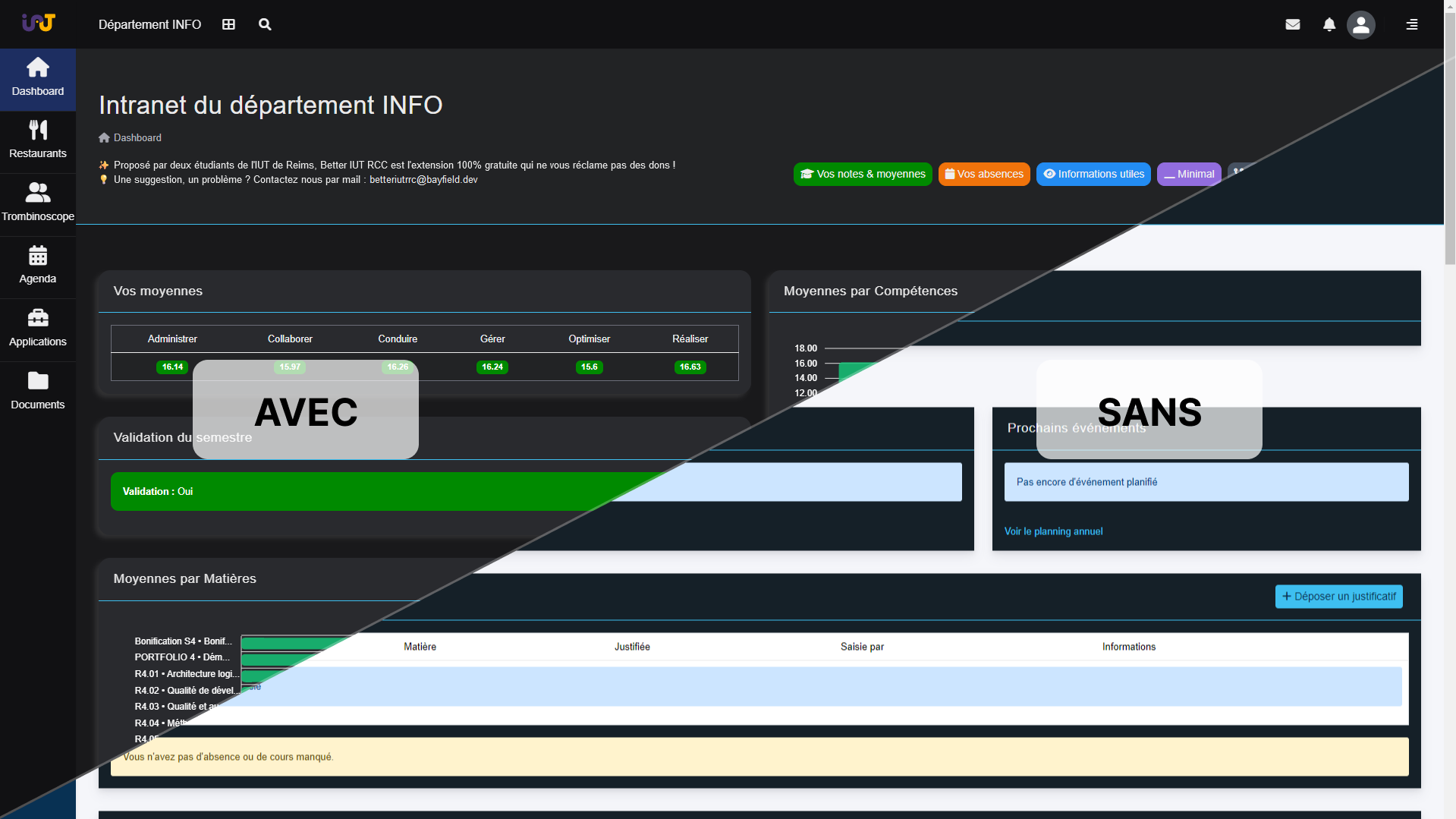Click the Moyennes par Matières heading

[184, 578]
